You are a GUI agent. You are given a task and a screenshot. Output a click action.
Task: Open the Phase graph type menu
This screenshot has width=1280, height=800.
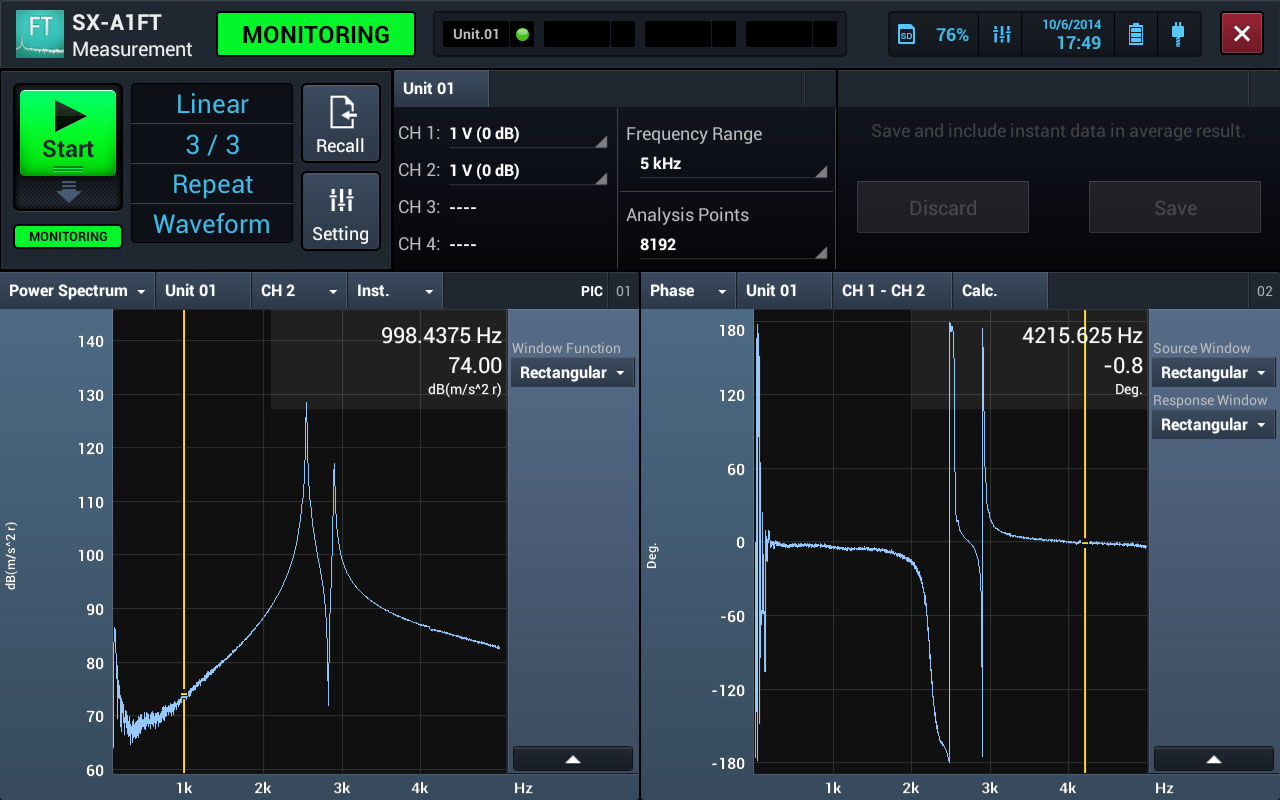687,291
